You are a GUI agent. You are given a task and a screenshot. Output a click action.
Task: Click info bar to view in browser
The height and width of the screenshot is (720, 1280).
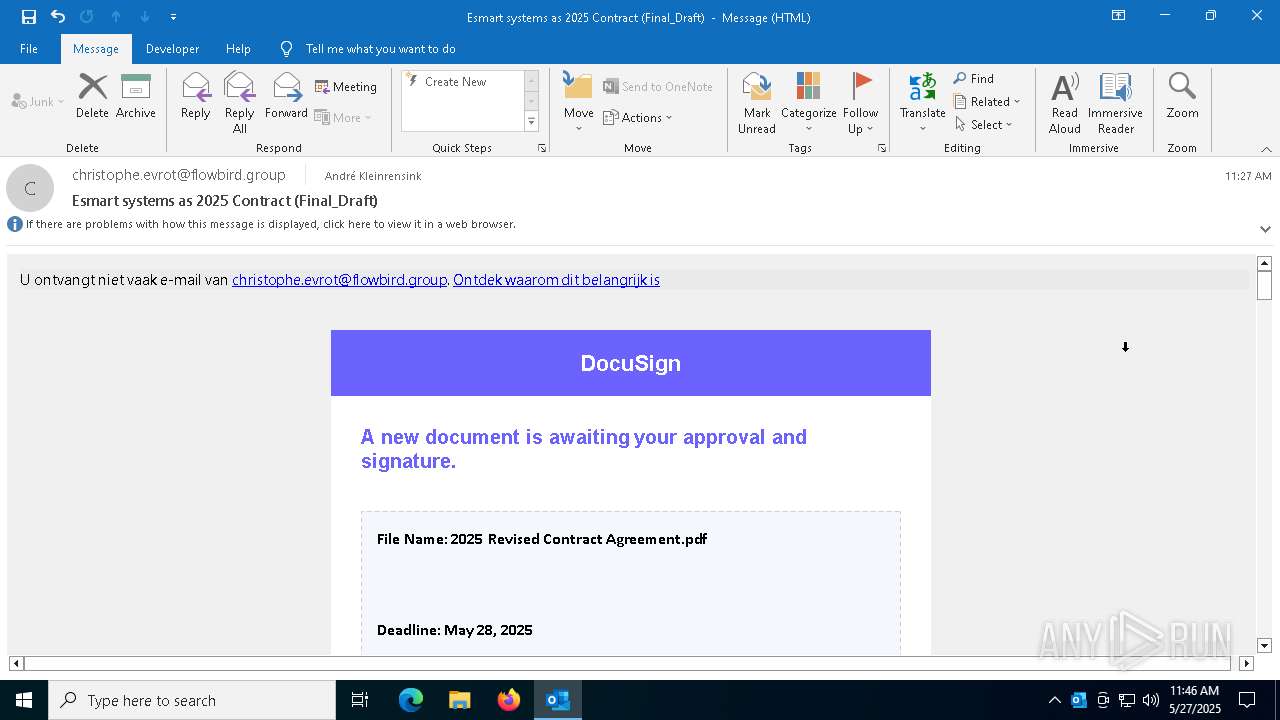coord(270,224)
